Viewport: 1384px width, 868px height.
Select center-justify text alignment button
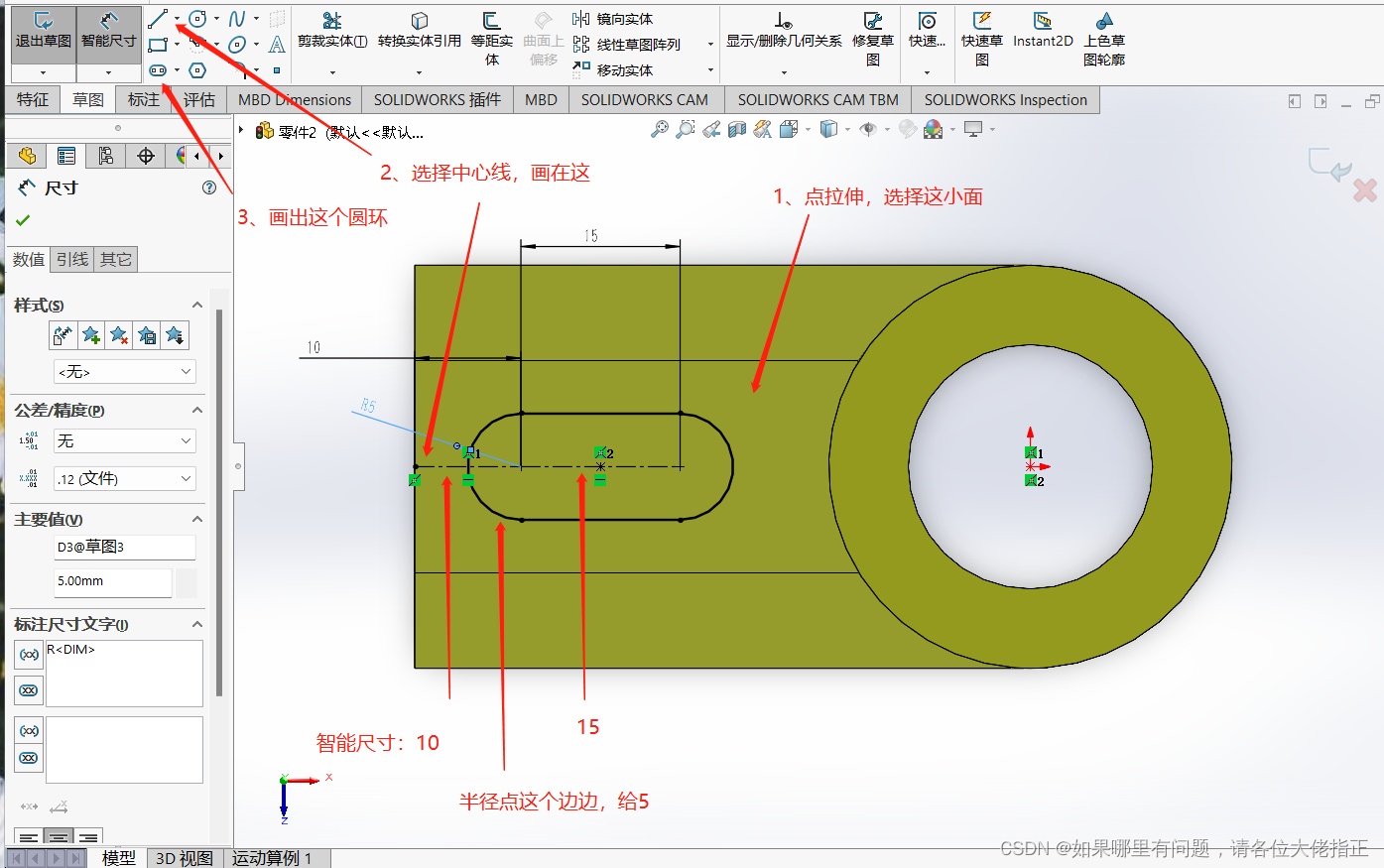(59, 838)
